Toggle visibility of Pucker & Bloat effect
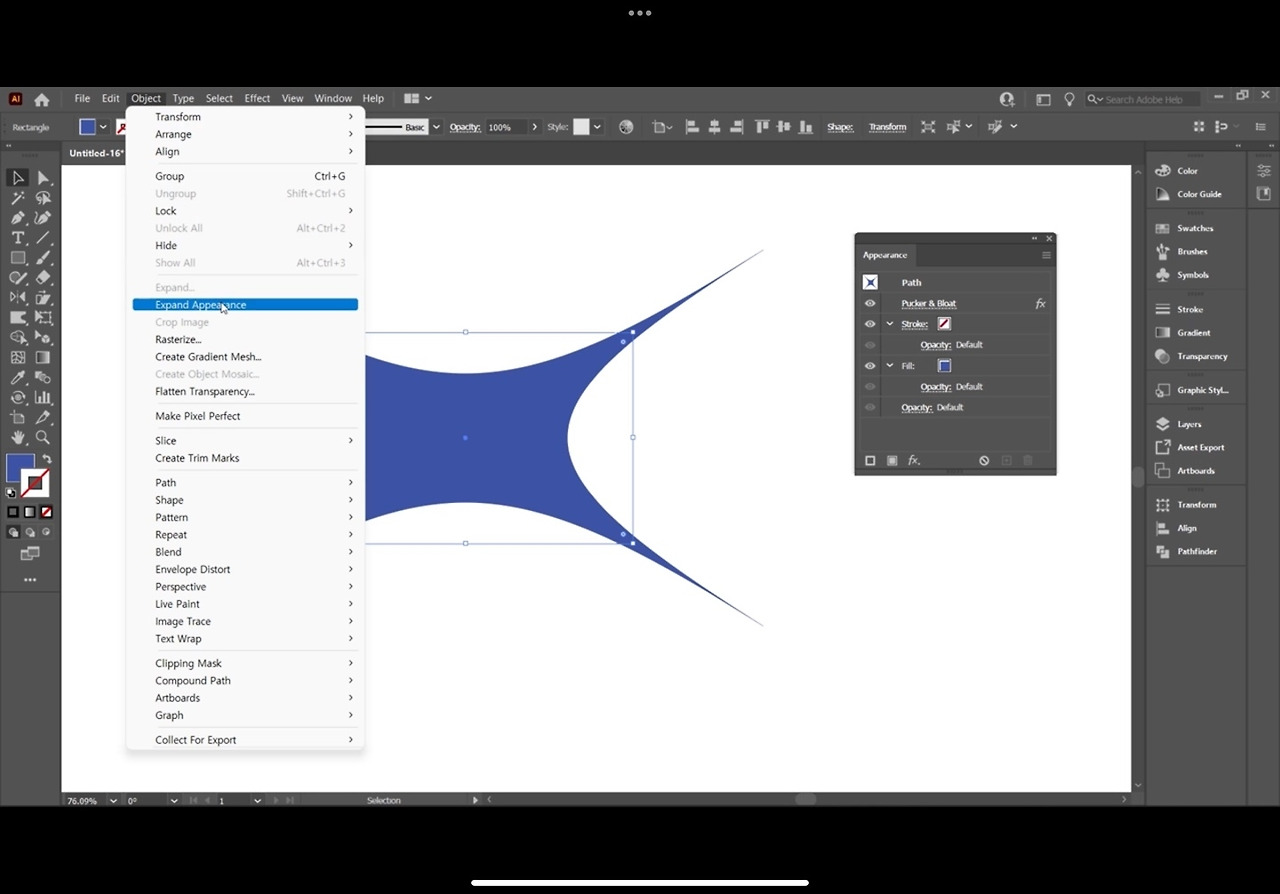 click(x=870, y=304)
